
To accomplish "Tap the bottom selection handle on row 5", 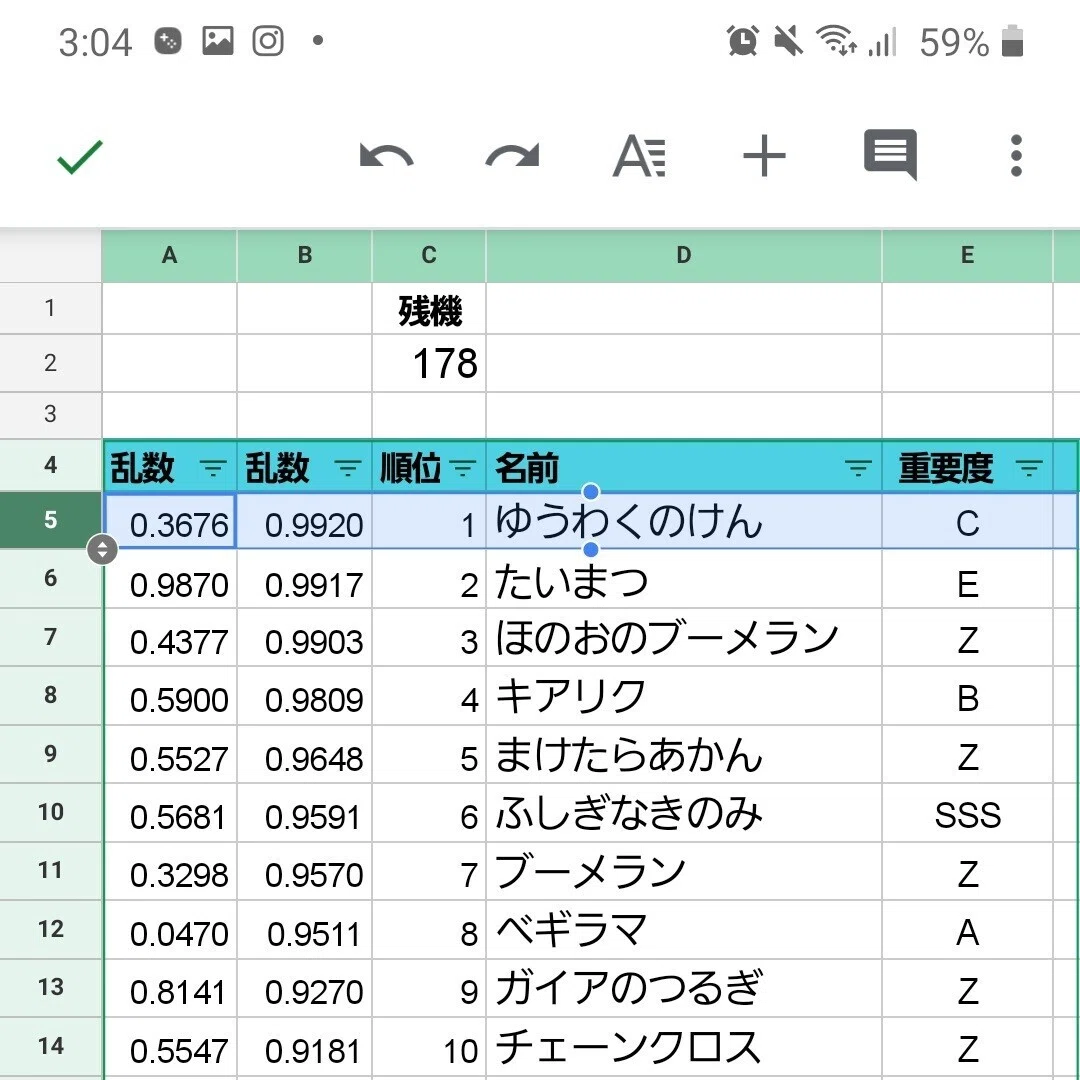I will pyautogui.click(x=591, y=549).
